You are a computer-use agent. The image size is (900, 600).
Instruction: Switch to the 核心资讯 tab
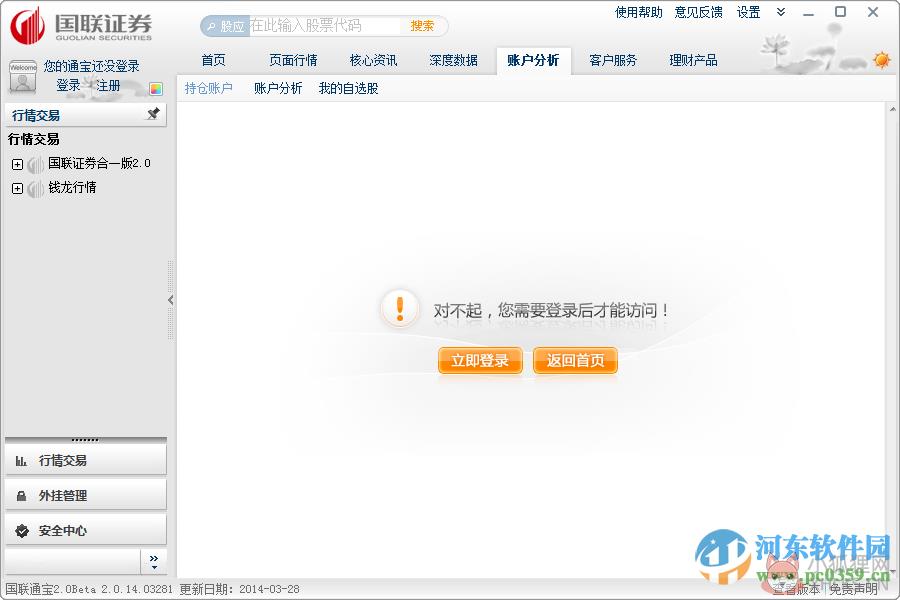click(x=373, y=60)
